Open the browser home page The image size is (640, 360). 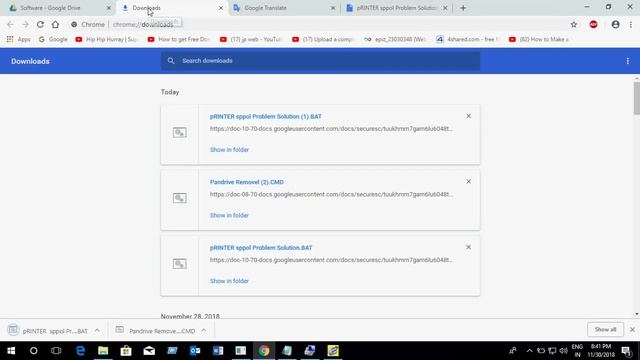click(x=55, y=24)
